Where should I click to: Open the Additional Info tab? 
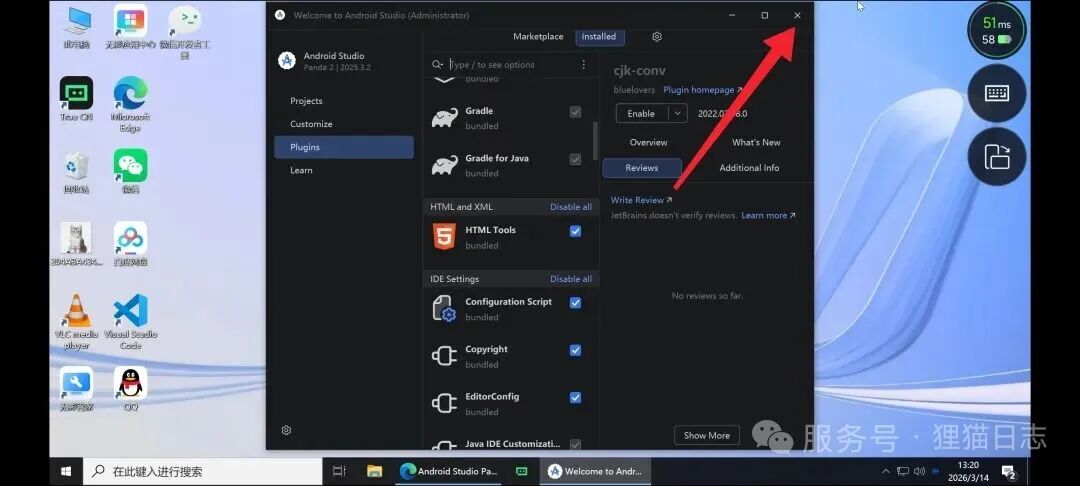(749, 168)
